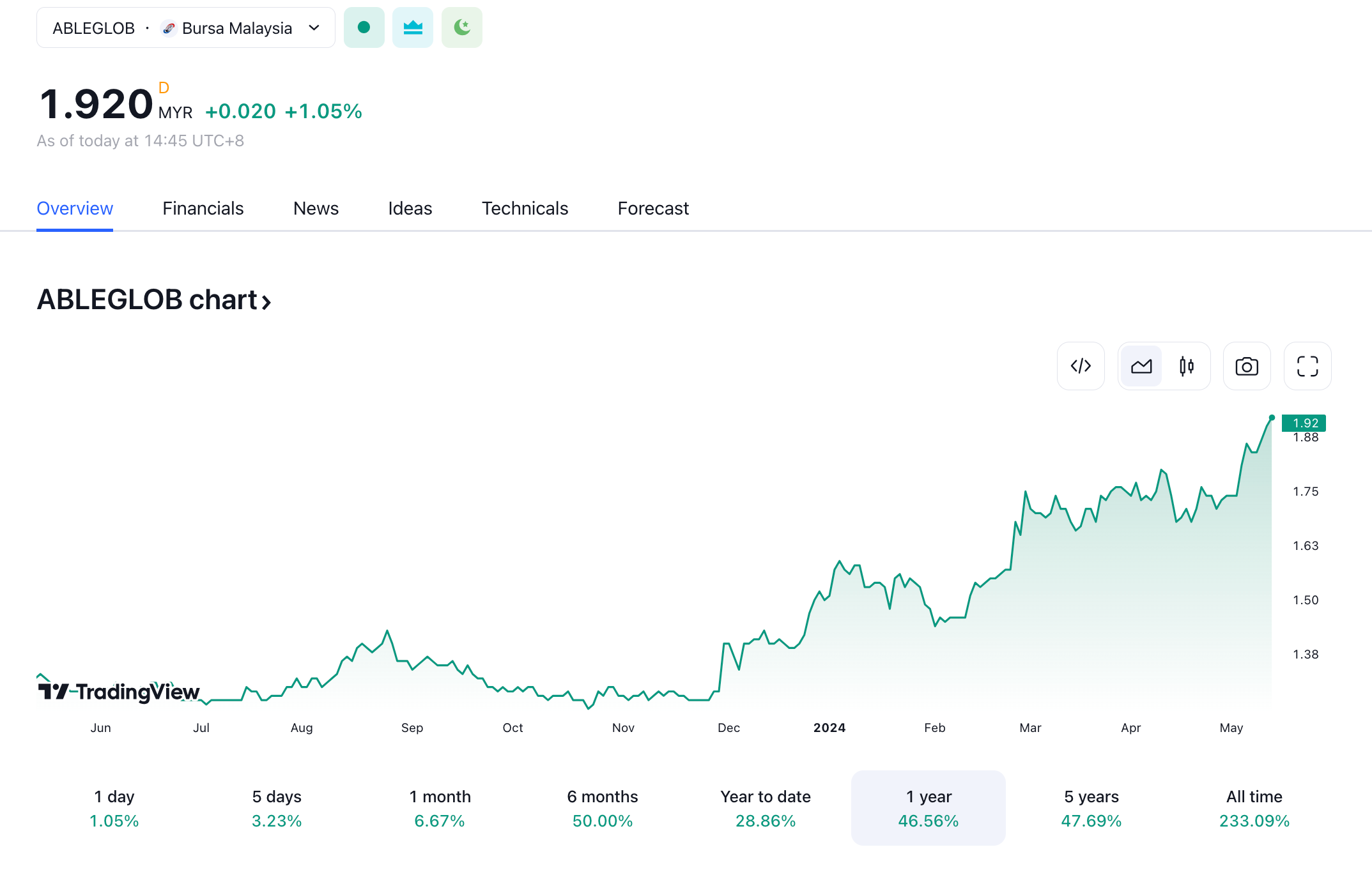The width and height of the screenshot is (1372, 877).
Task: Click the blue crown badge icon
Action: [413, 27]
